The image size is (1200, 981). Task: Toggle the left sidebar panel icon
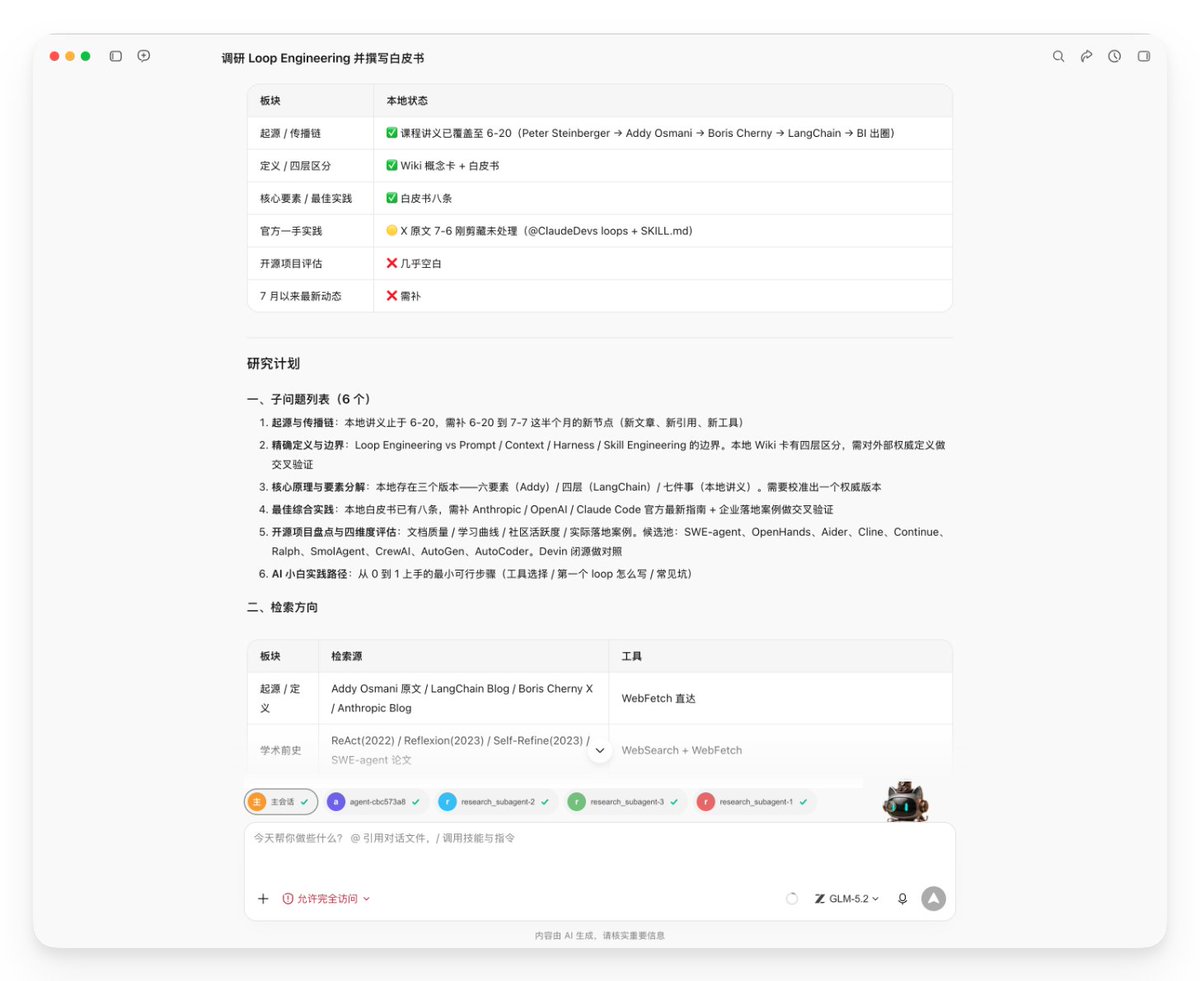[x=116, y=56]
